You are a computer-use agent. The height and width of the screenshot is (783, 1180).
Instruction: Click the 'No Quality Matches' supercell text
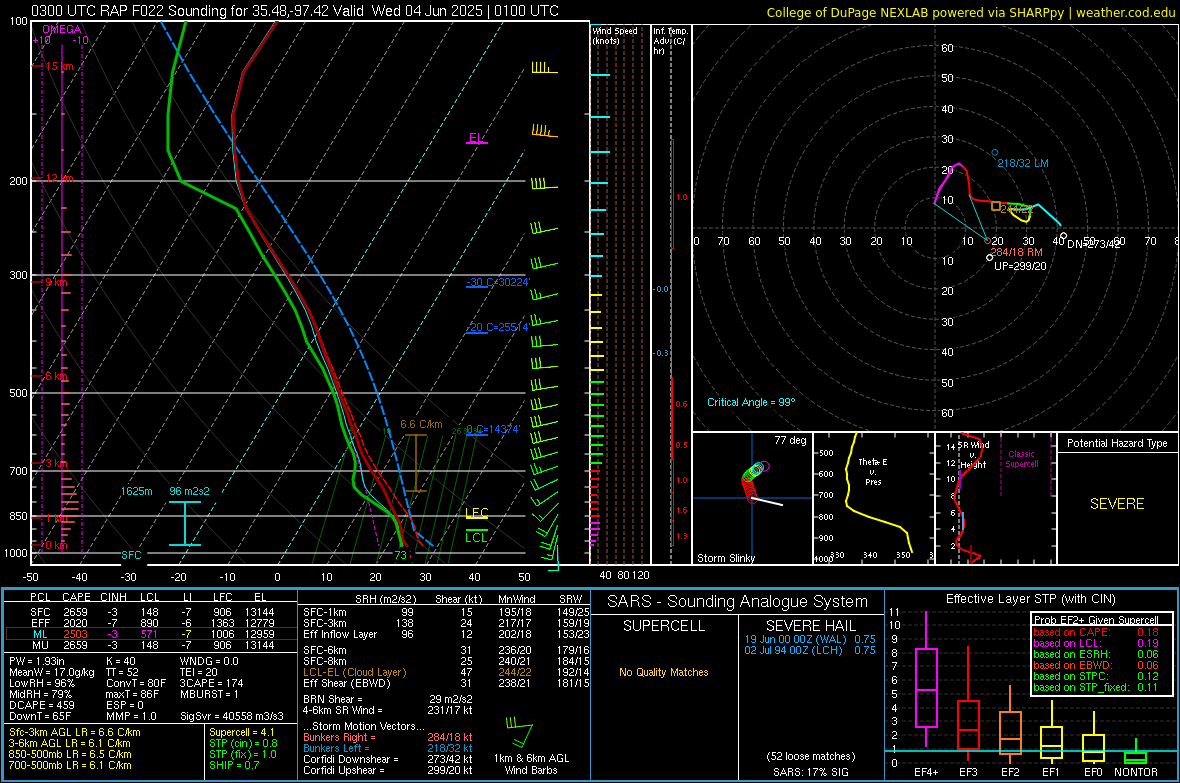click(x=664, y=672)
